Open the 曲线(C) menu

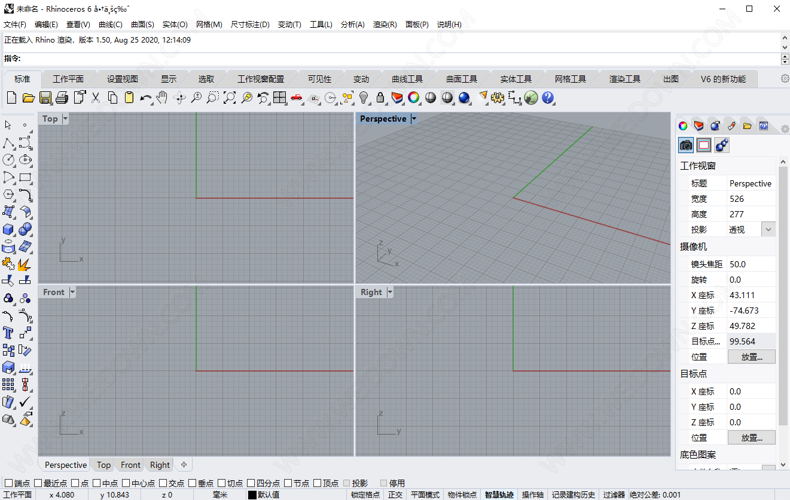110,24
